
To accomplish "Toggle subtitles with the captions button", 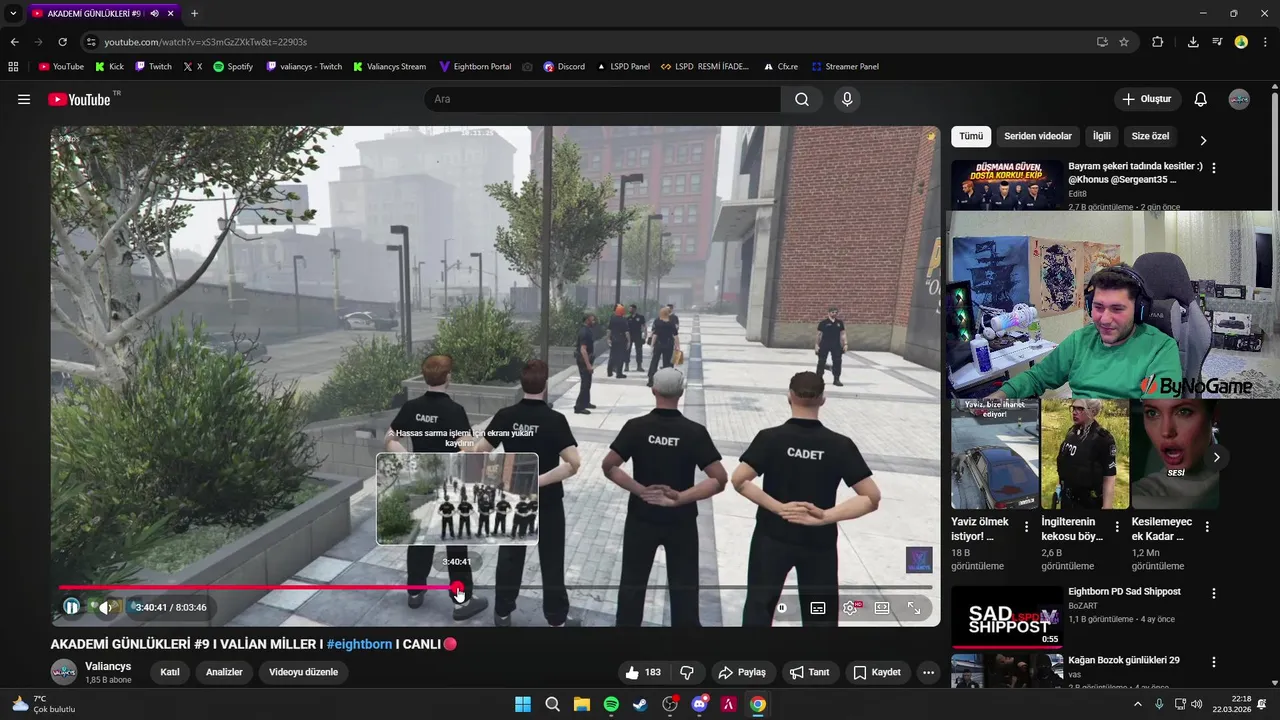I will (818, 607).
